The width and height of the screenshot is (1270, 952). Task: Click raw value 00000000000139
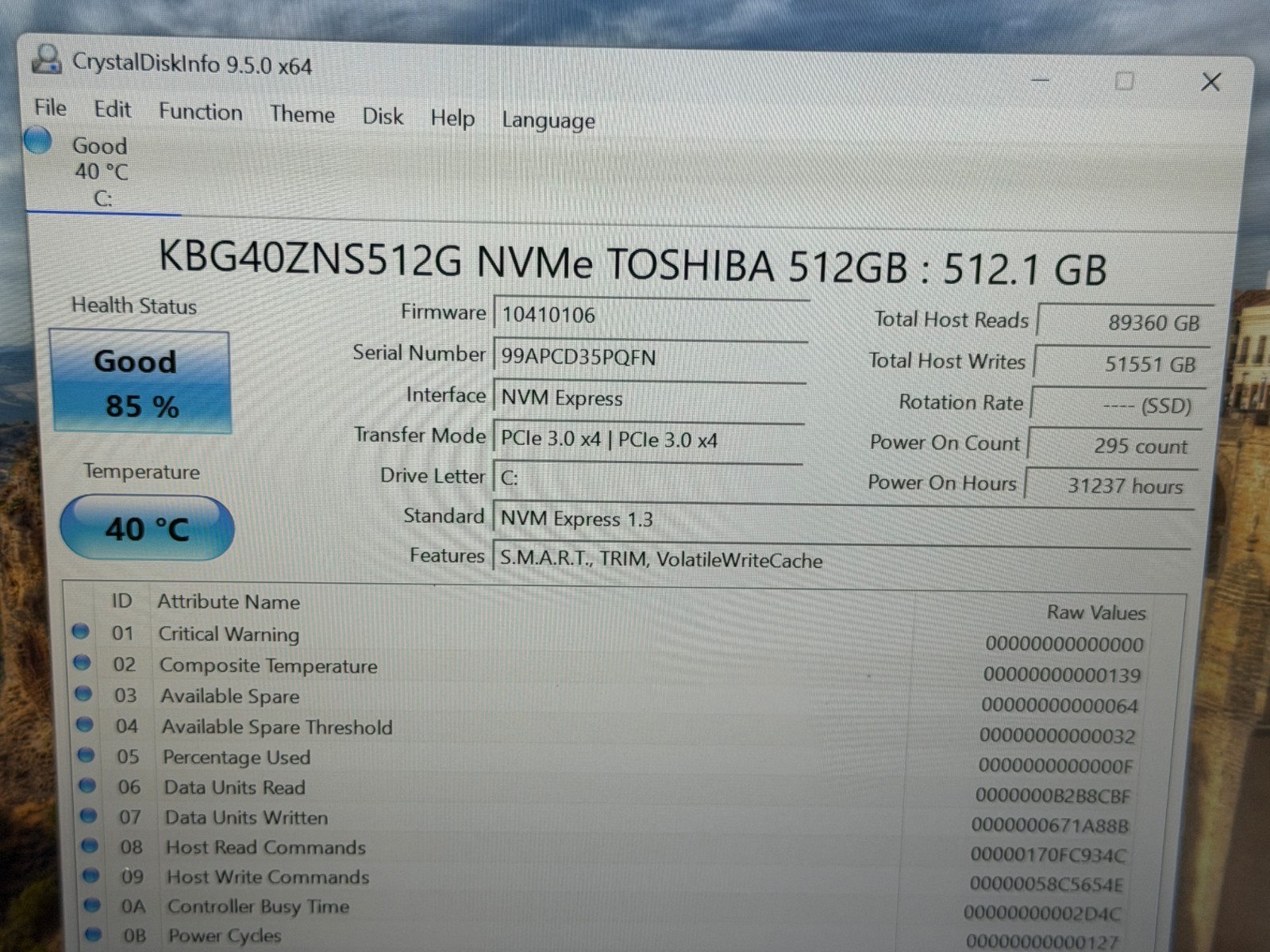[1062, 675]
